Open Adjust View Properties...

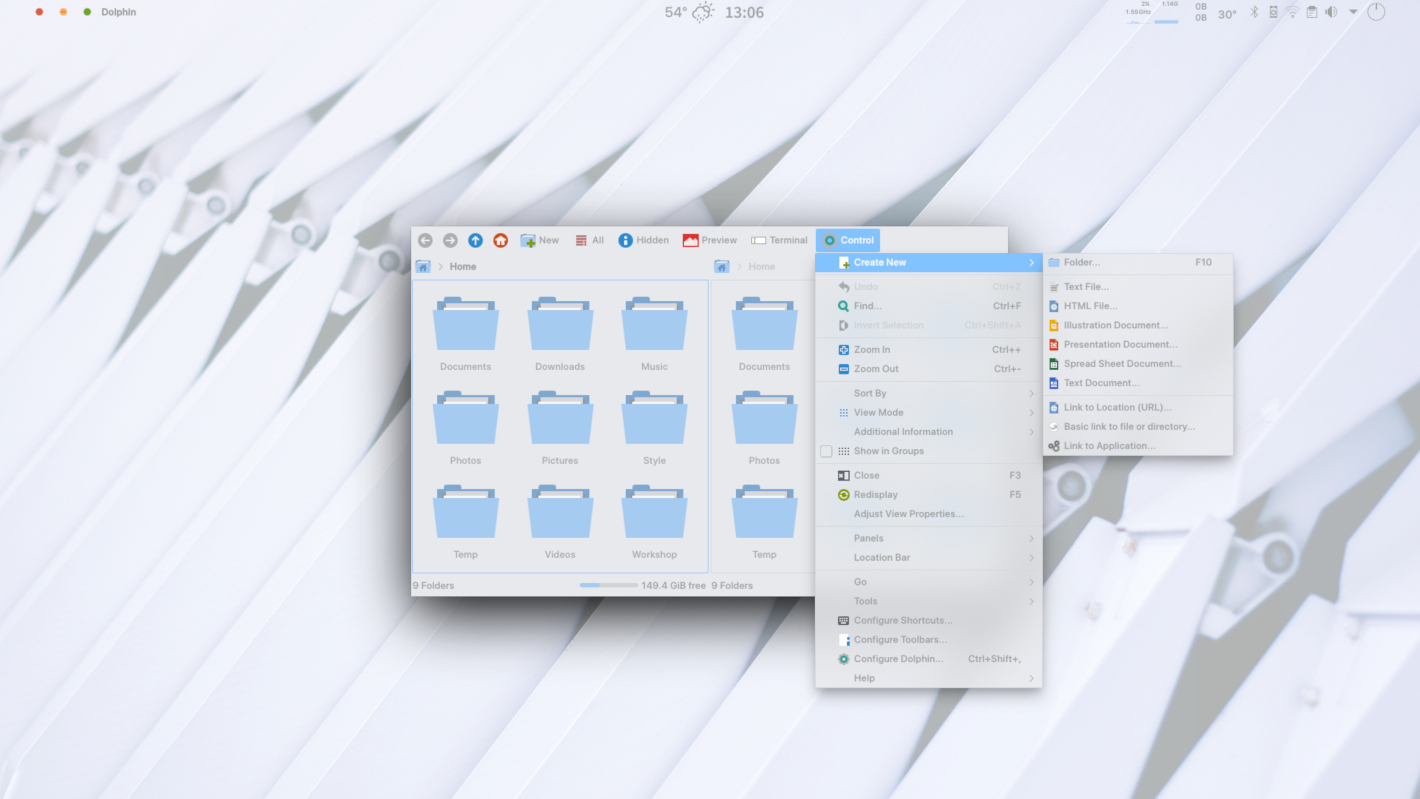coord(928,514)
